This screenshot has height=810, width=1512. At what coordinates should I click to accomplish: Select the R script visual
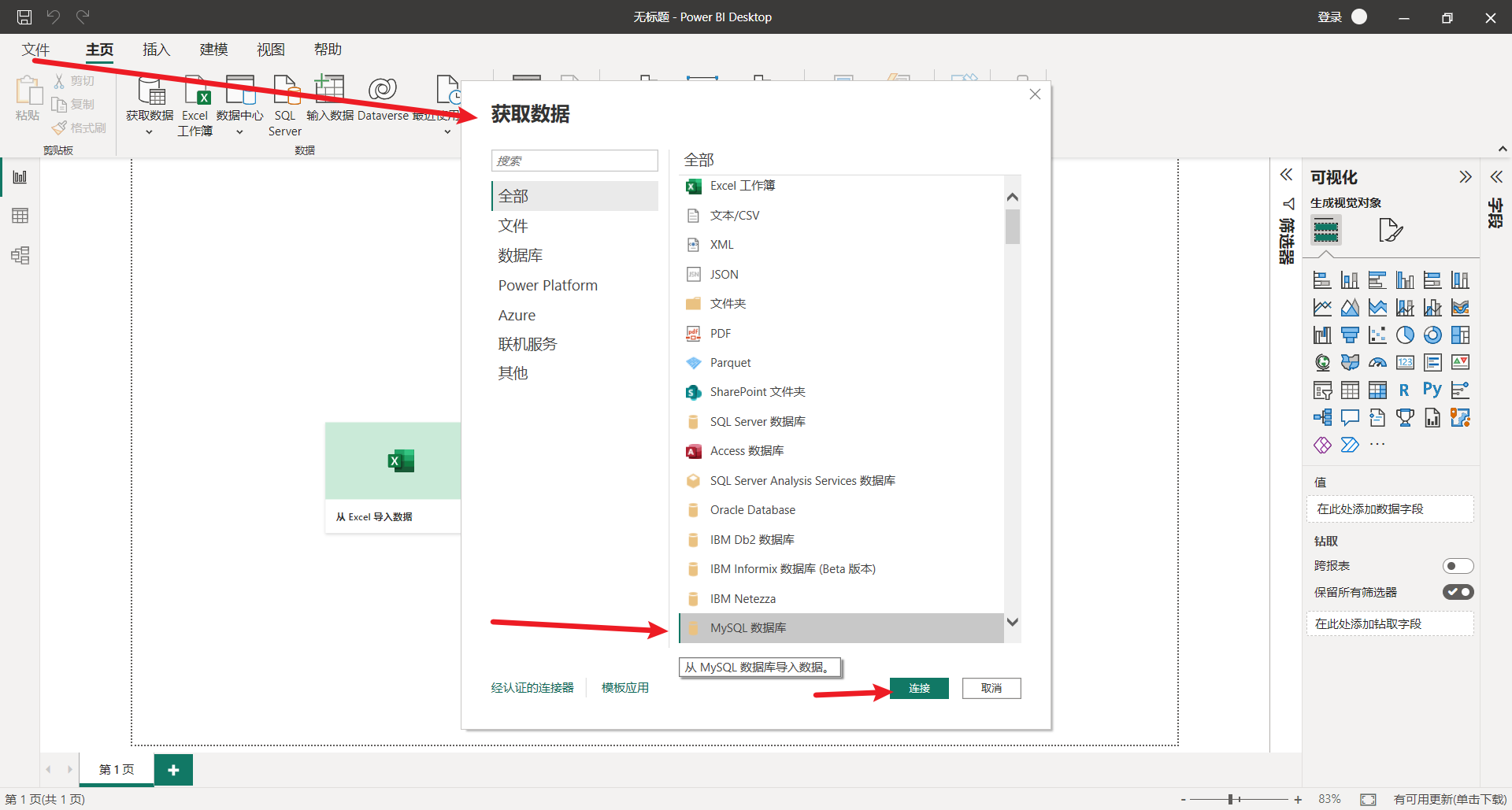(1405, 390)
